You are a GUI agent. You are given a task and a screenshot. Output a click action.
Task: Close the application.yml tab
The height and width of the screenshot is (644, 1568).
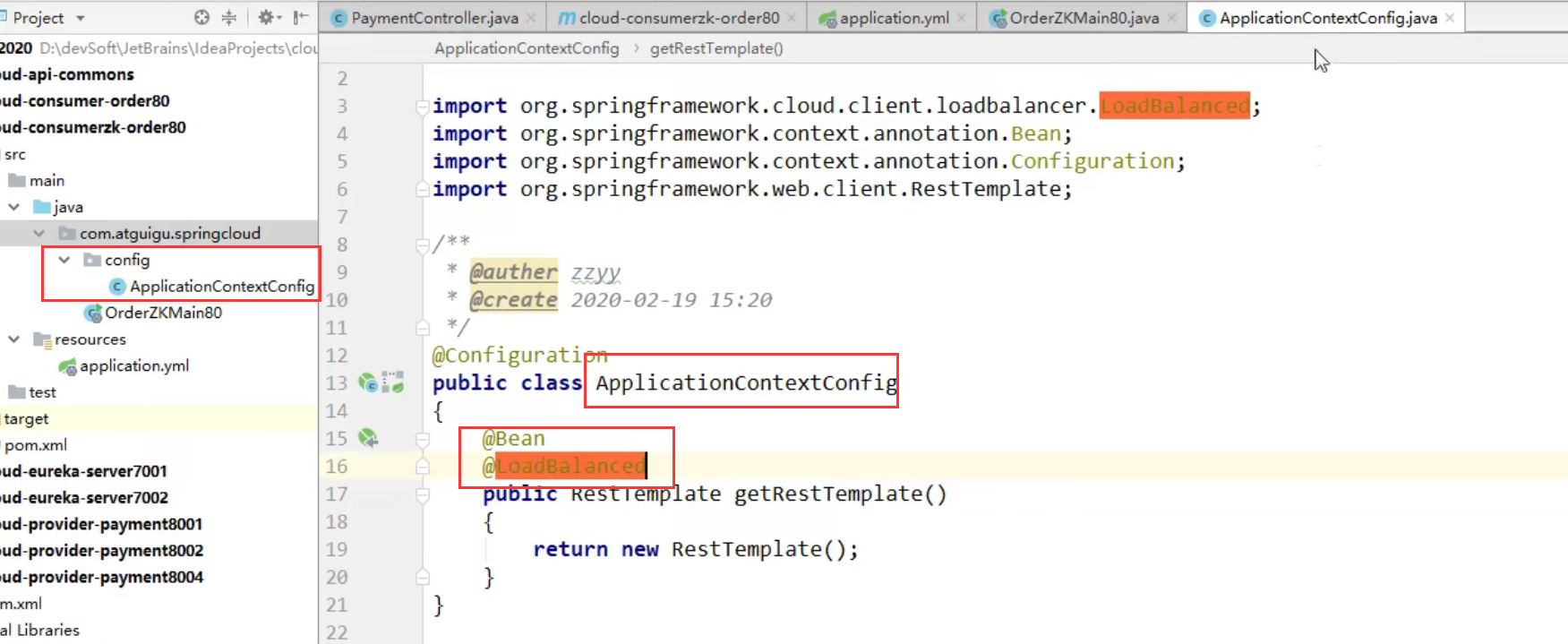(x=961, y=18)
